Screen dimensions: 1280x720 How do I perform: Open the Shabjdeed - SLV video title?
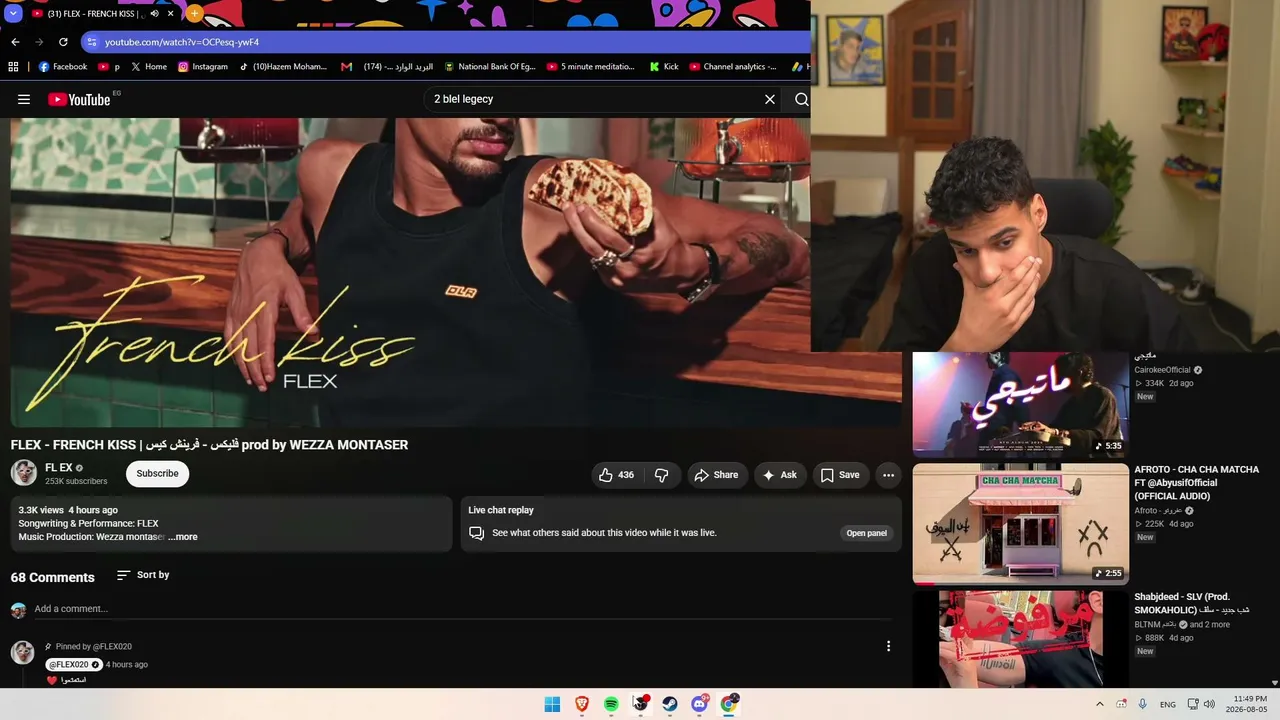1192,603
